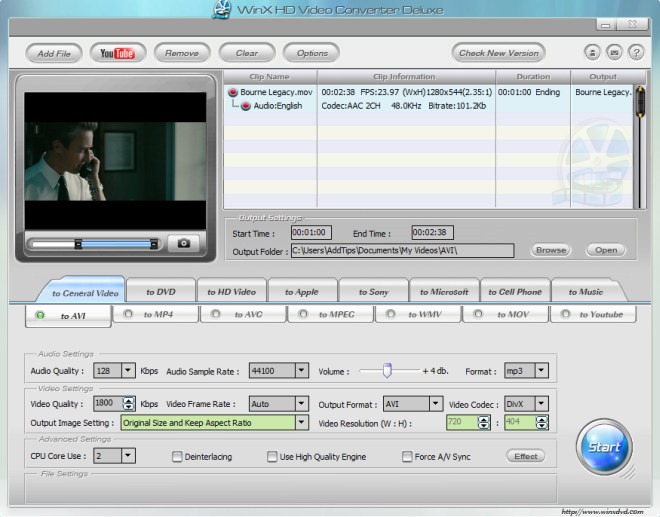Viewport: 660px width, 517px height.
Task: Click the user registration icon
Action: [x=592, y=53]
